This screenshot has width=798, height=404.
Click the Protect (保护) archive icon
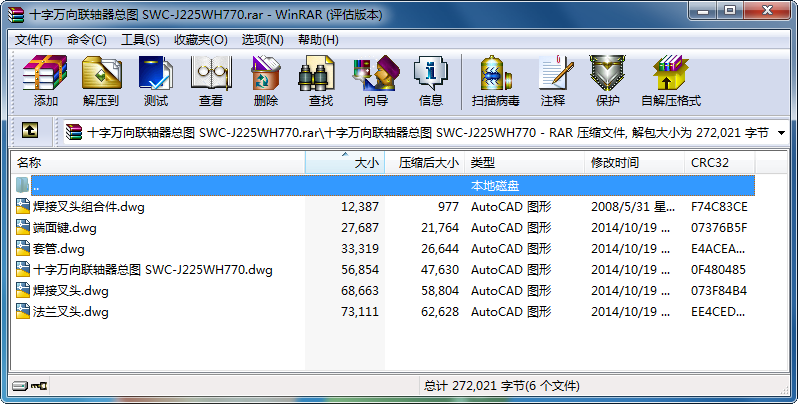(607, 81)
